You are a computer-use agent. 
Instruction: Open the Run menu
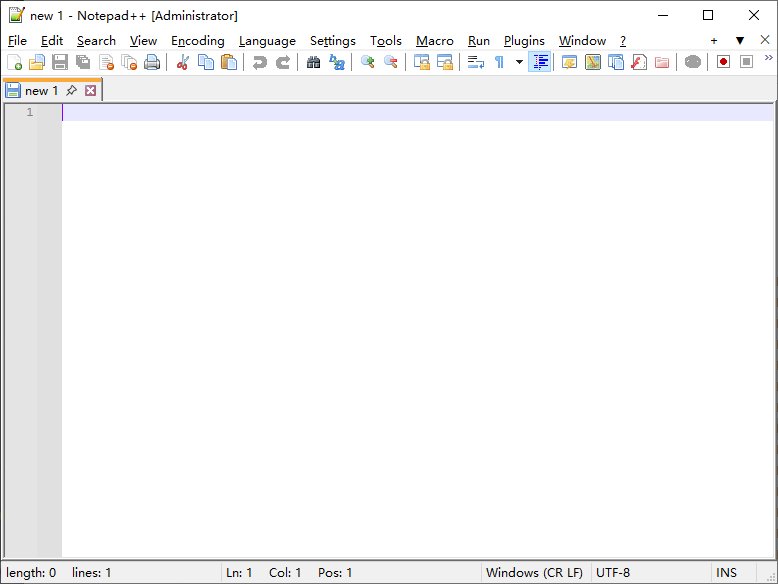click(478, 41)
